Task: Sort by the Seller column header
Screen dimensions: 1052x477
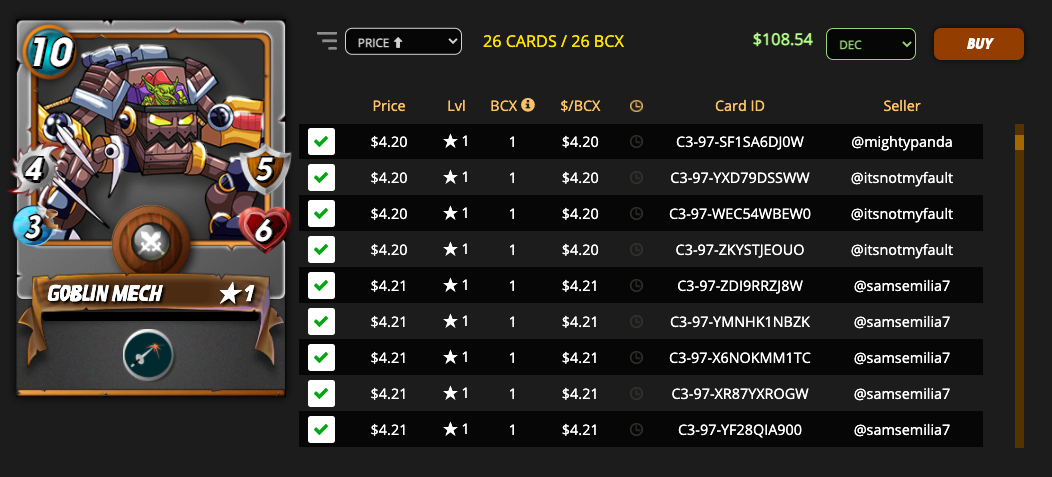Action: 902,105
